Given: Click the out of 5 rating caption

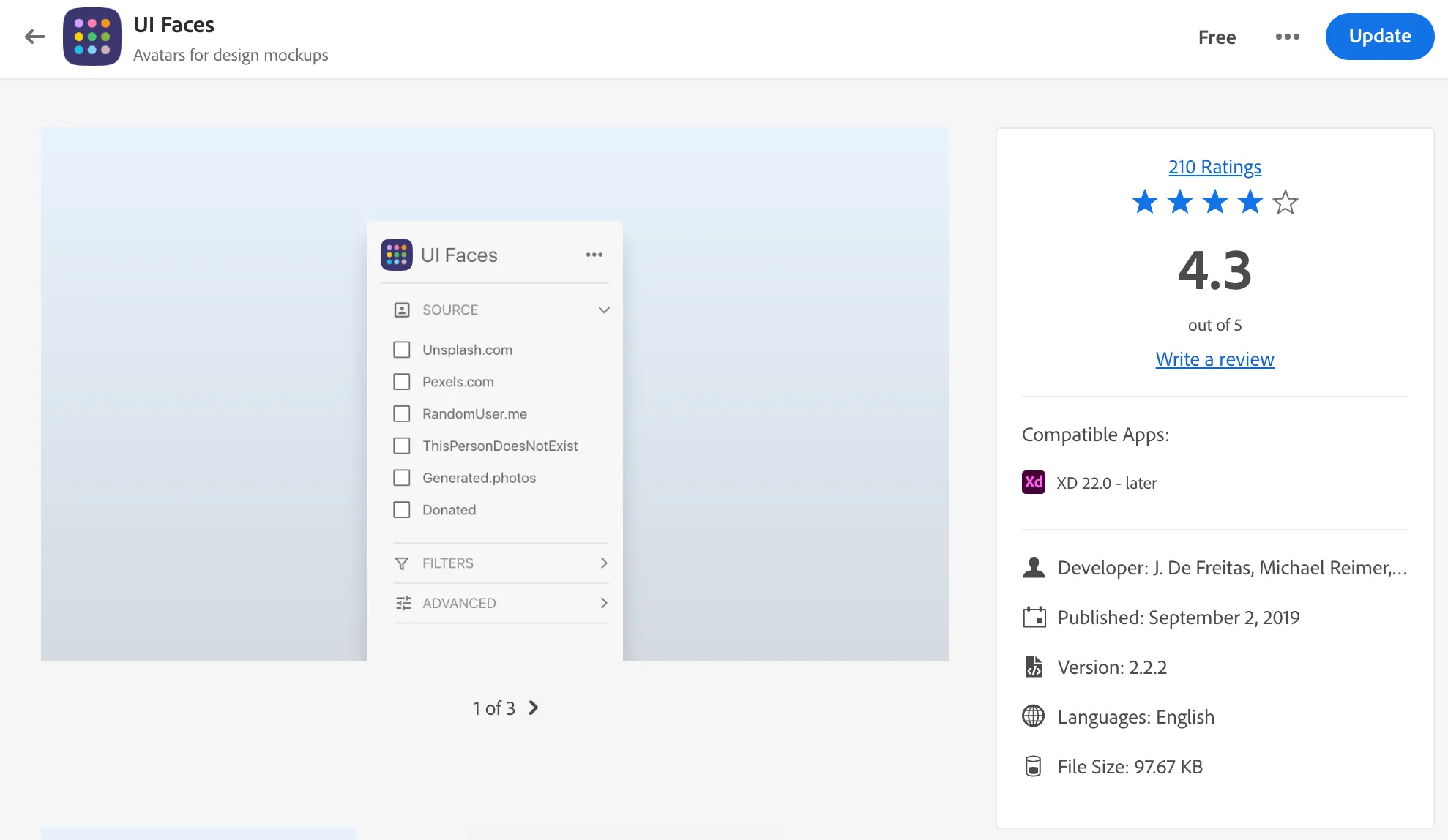Looking at the screenshot, I should point(1215,325).
